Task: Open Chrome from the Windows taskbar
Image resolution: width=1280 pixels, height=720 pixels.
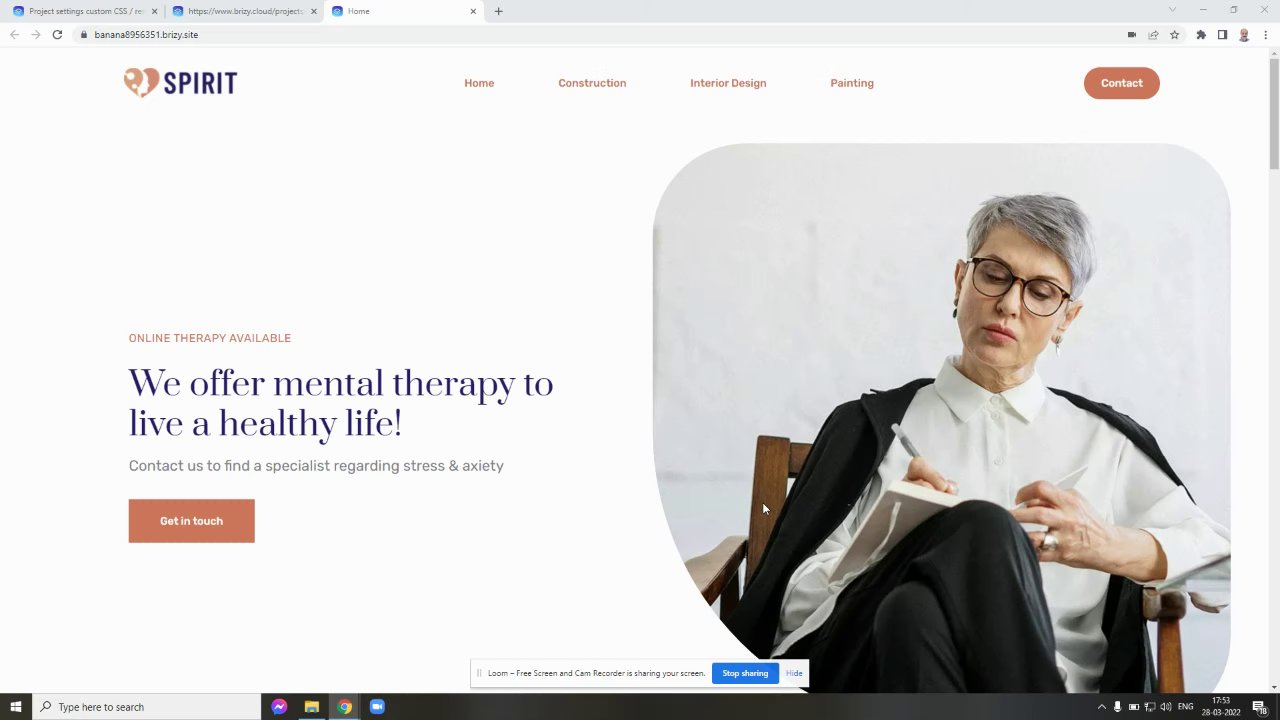Action: point(344,707)
